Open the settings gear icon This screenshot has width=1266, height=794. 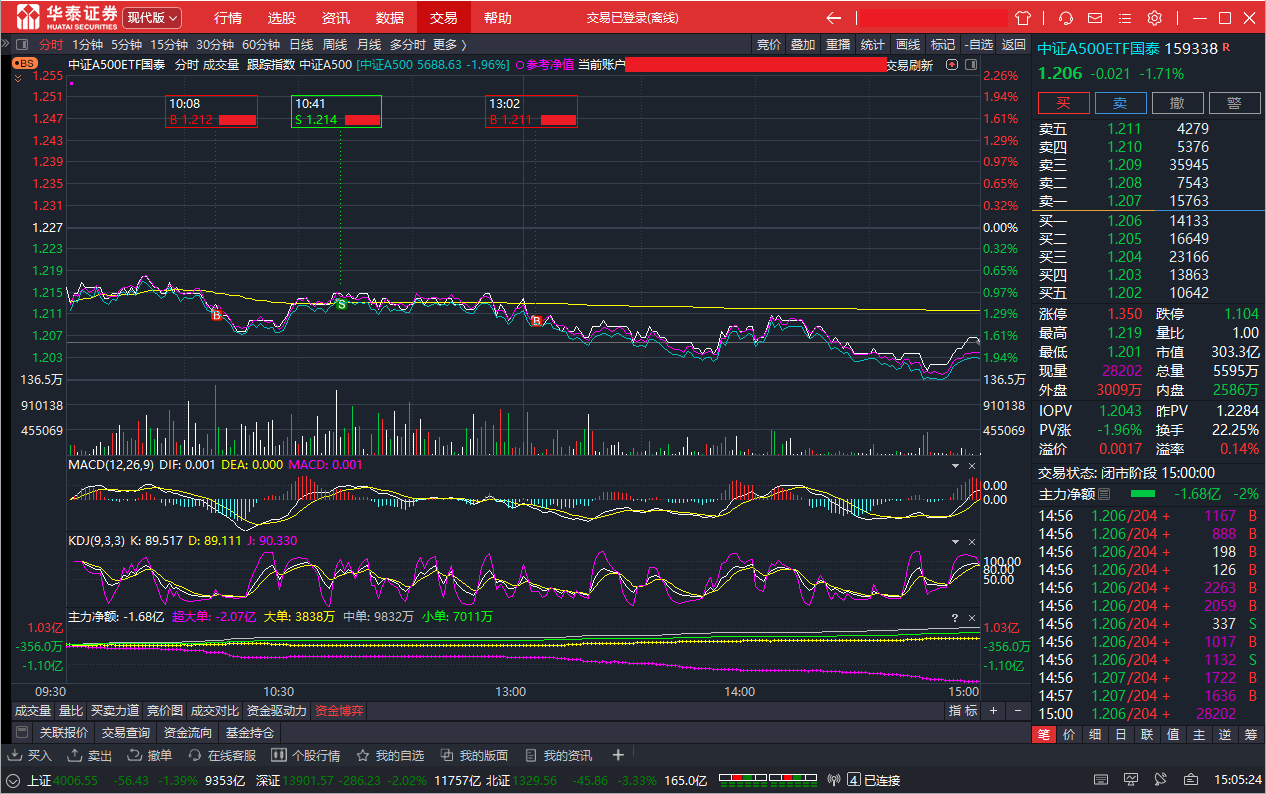coord(1154,18)
